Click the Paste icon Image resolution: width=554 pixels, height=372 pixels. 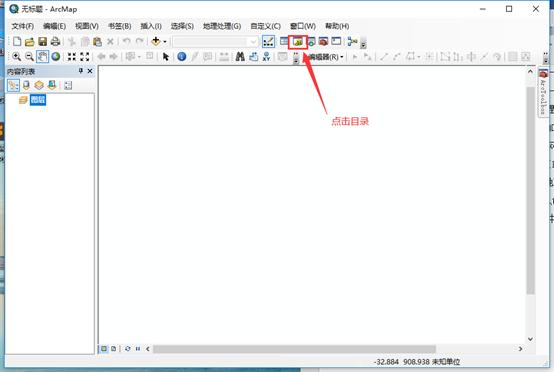point(97,42)
